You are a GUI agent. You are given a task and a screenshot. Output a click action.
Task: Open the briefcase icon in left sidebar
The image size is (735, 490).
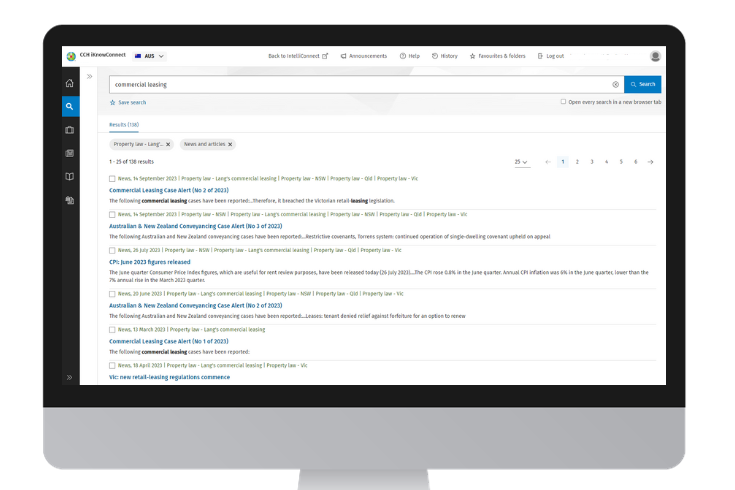click(x=70, y=130)
